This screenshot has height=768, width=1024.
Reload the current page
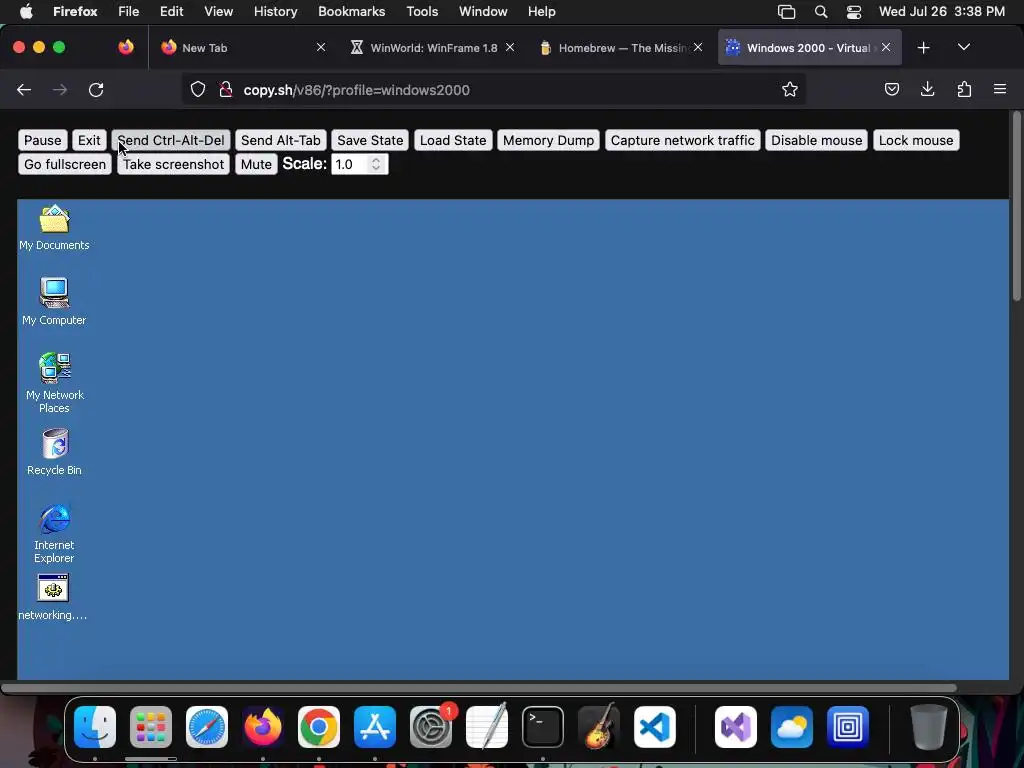96,90
